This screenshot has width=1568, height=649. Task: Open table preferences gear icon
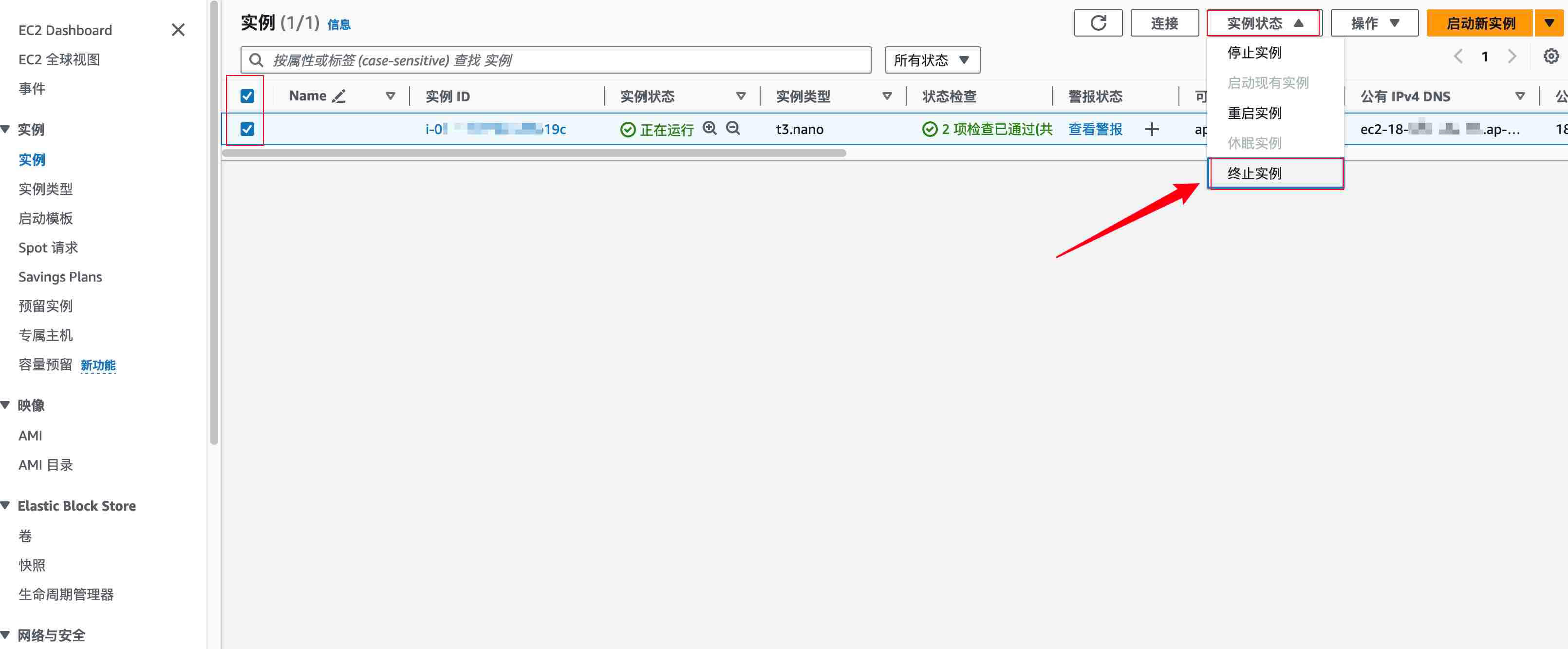[1550, 57]
